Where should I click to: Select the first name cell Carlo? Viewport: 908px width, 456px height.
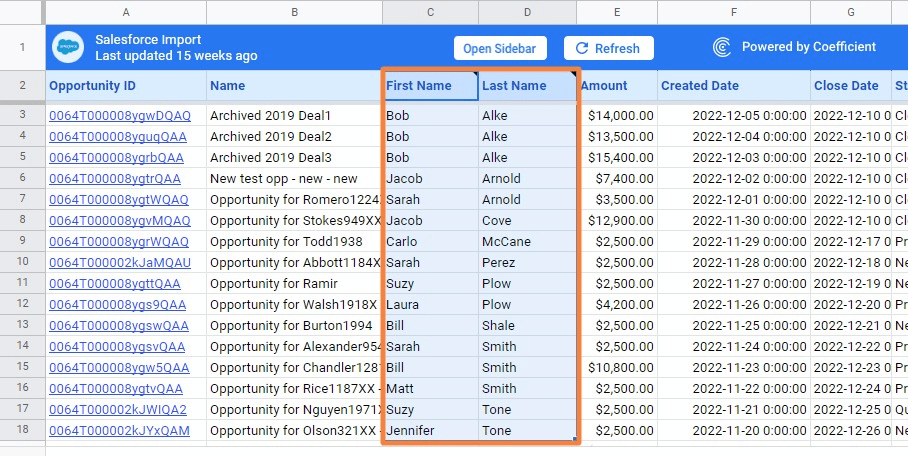[430, 241]
